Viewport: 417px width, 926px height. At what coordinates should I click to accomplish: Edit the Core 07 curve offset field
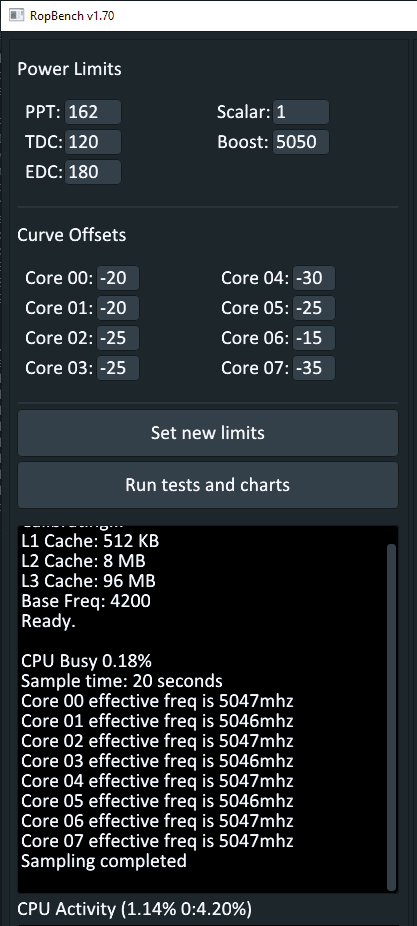(314, 368)
